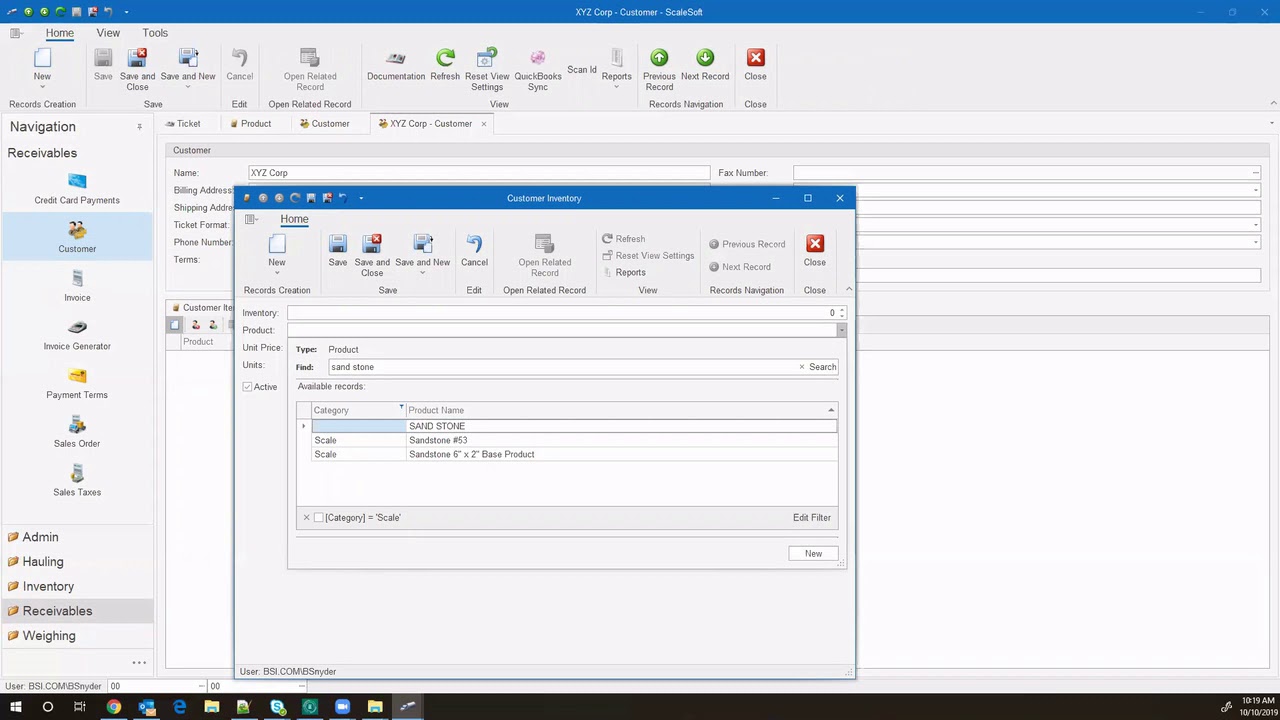
Task: Collapse the Customer Inventory ribbon
Action: (x=849, y=290)
